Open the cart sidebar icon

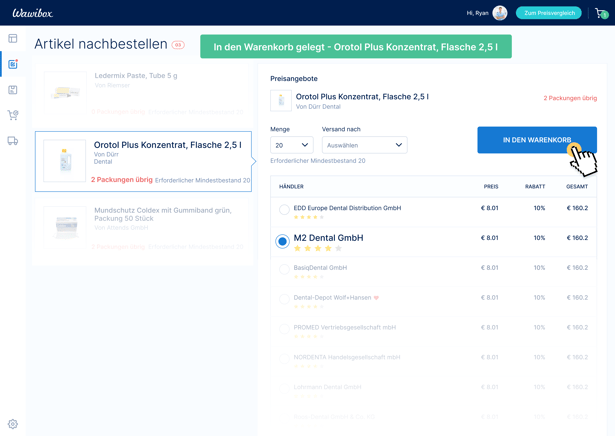[13, 115]
